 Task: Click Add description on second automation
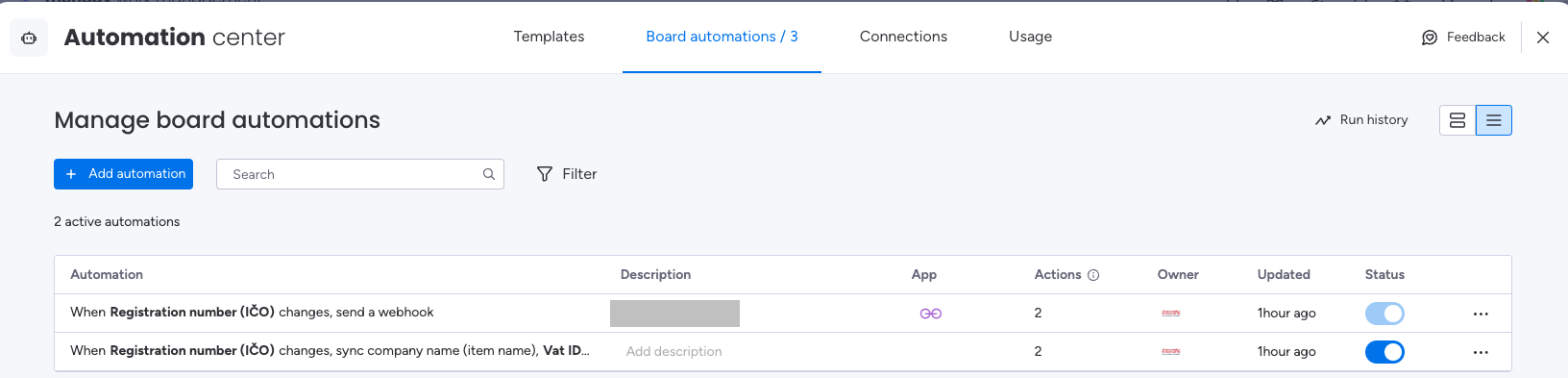674,352
